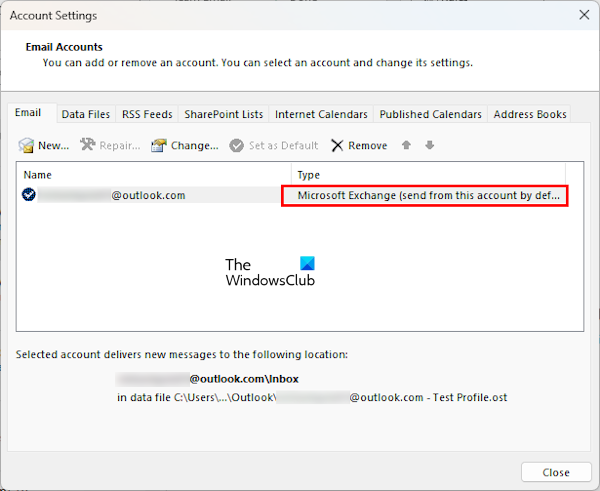Click the Change account icon
The image size is (600, 491).
(159, 145)
